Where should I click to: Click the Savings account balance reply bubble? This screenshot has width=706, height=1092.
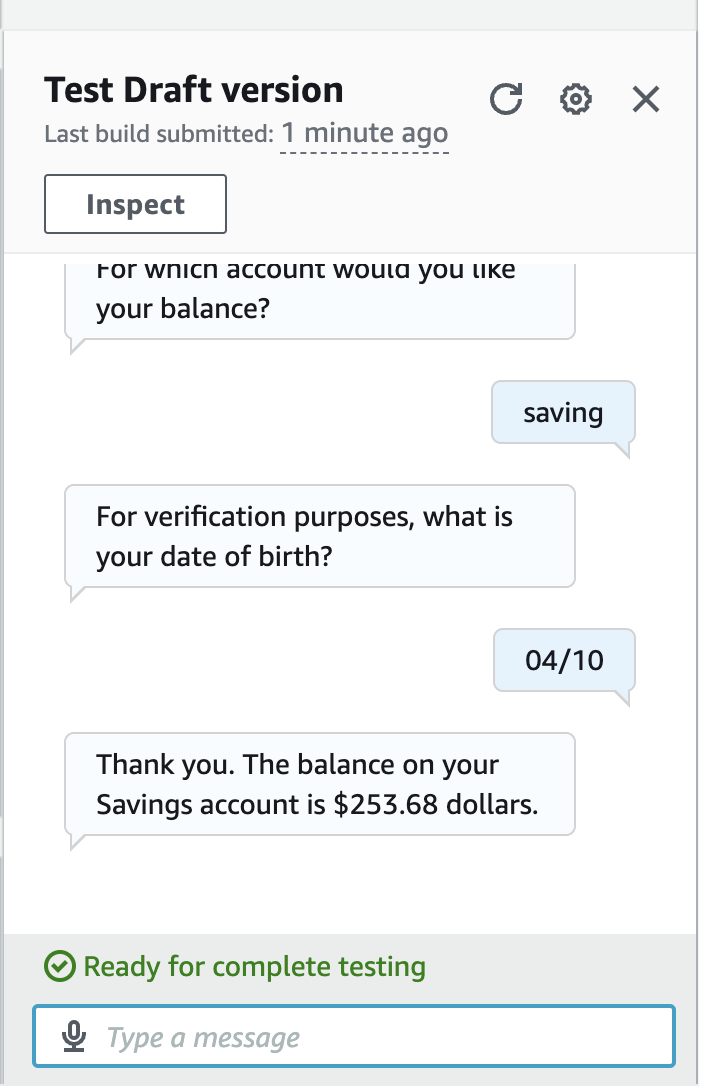(x=319, y=784)
